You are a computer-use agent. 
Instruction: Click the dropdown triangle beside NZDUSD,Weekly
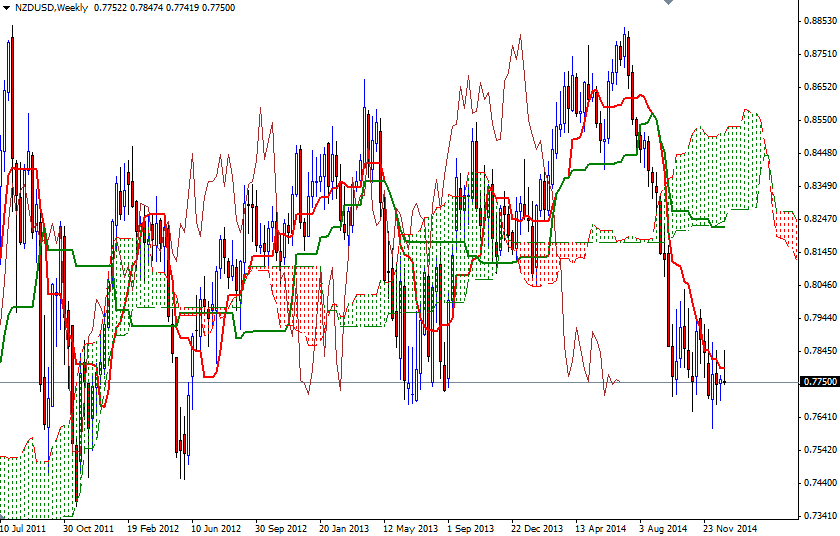click(x=6, y=8)
